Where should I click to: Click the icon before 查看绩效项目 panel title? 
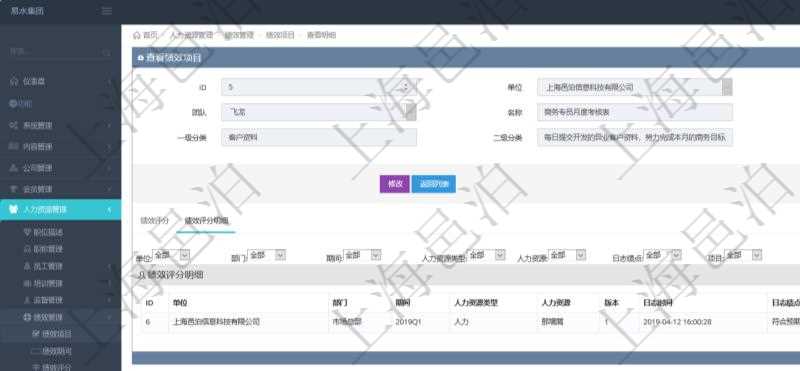click(140, 58)
